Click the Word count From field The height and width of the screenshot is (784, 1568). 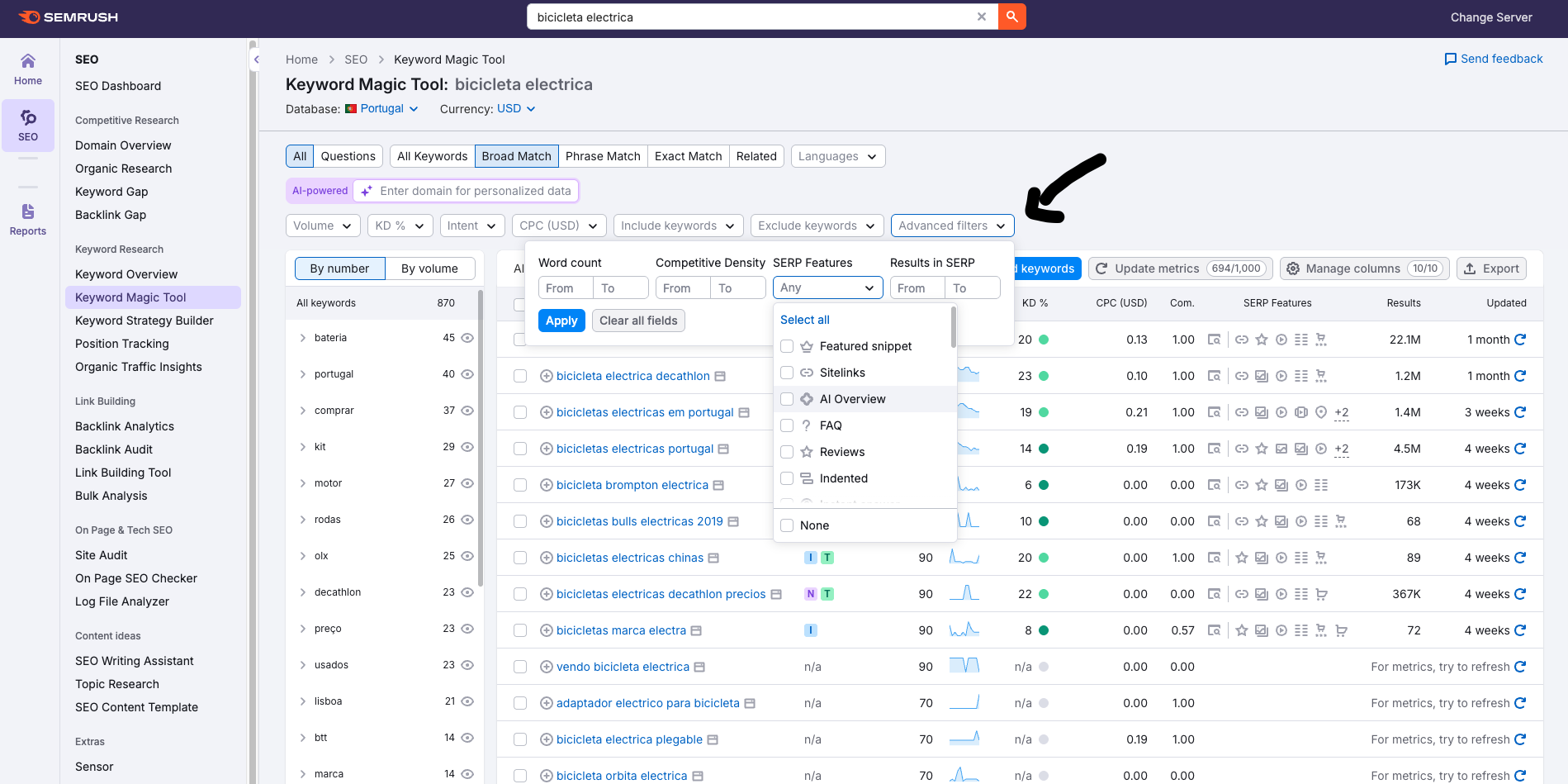[x=566, y=288]
